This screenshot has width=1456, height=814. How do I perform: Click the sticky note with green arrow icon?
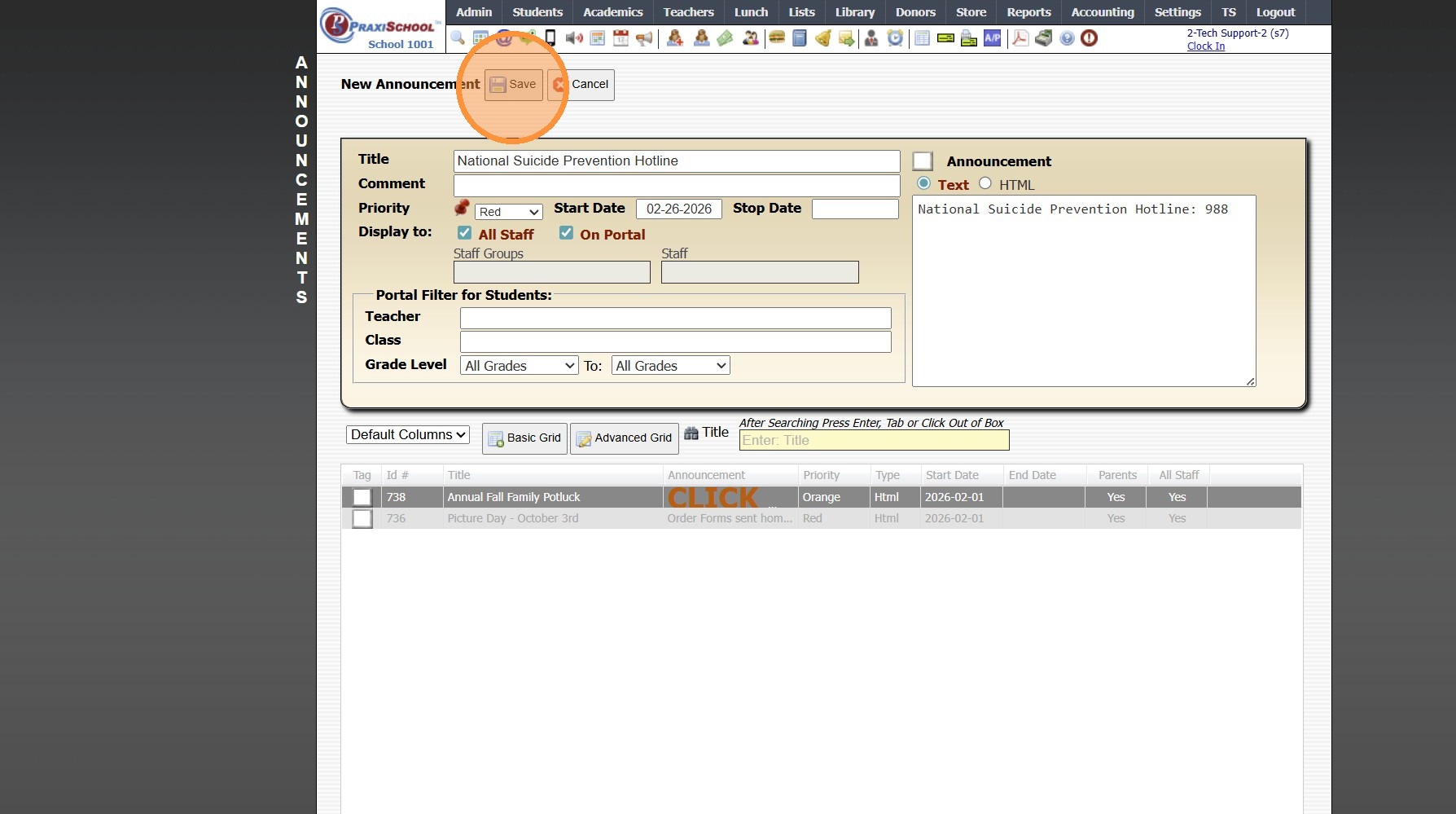[x=847, y=37]
